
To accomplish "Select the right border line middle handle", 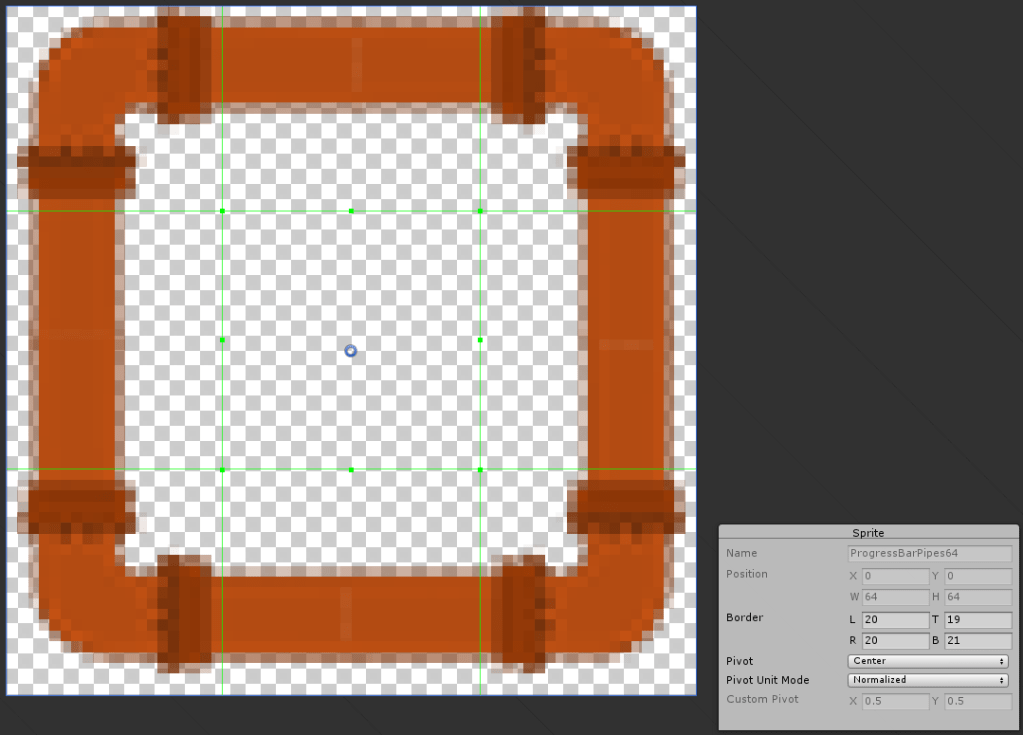I will pos(480,340).
